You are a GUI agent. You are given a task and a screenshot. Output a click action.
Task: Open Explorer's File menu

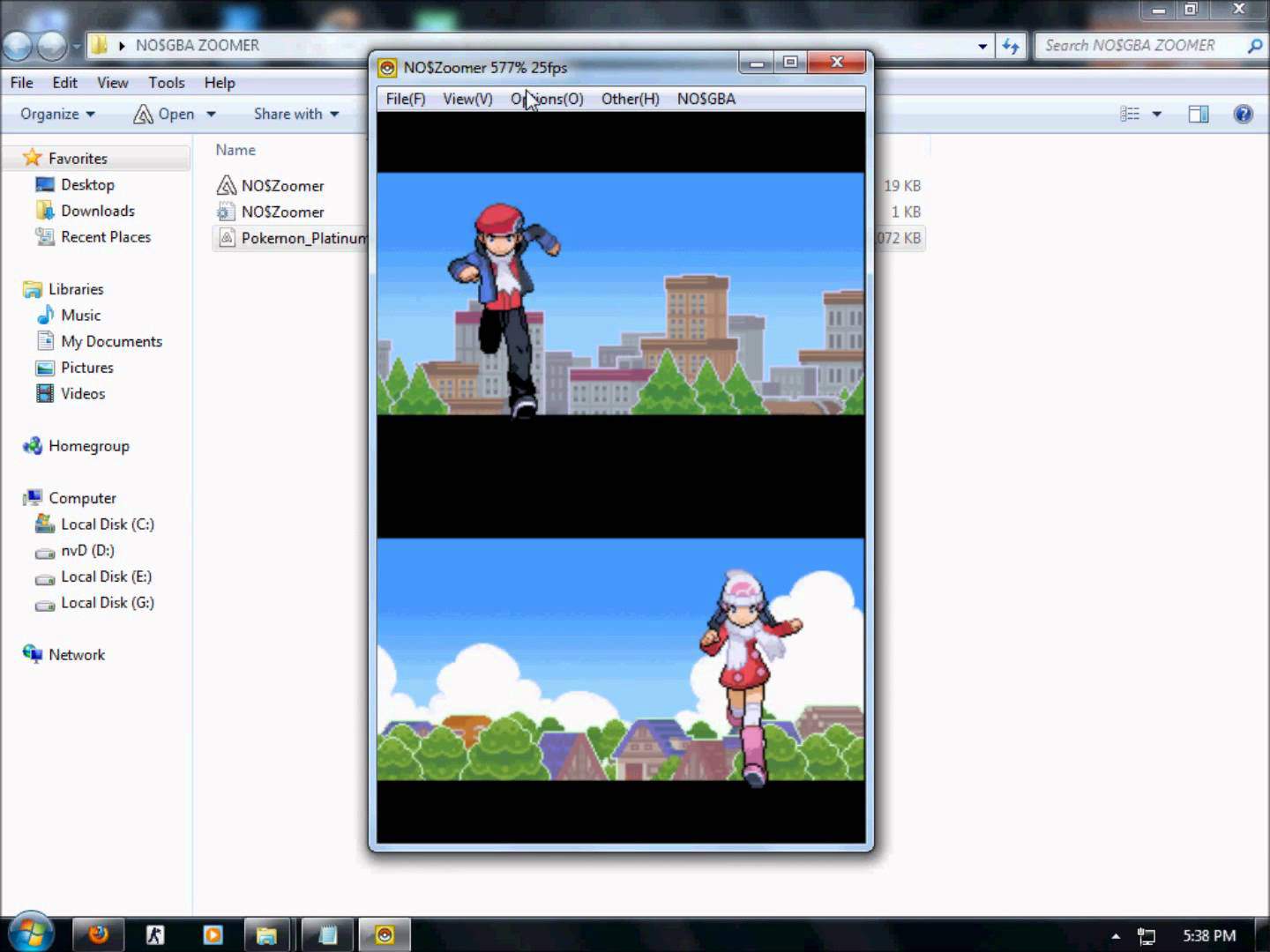coord(22,83)
